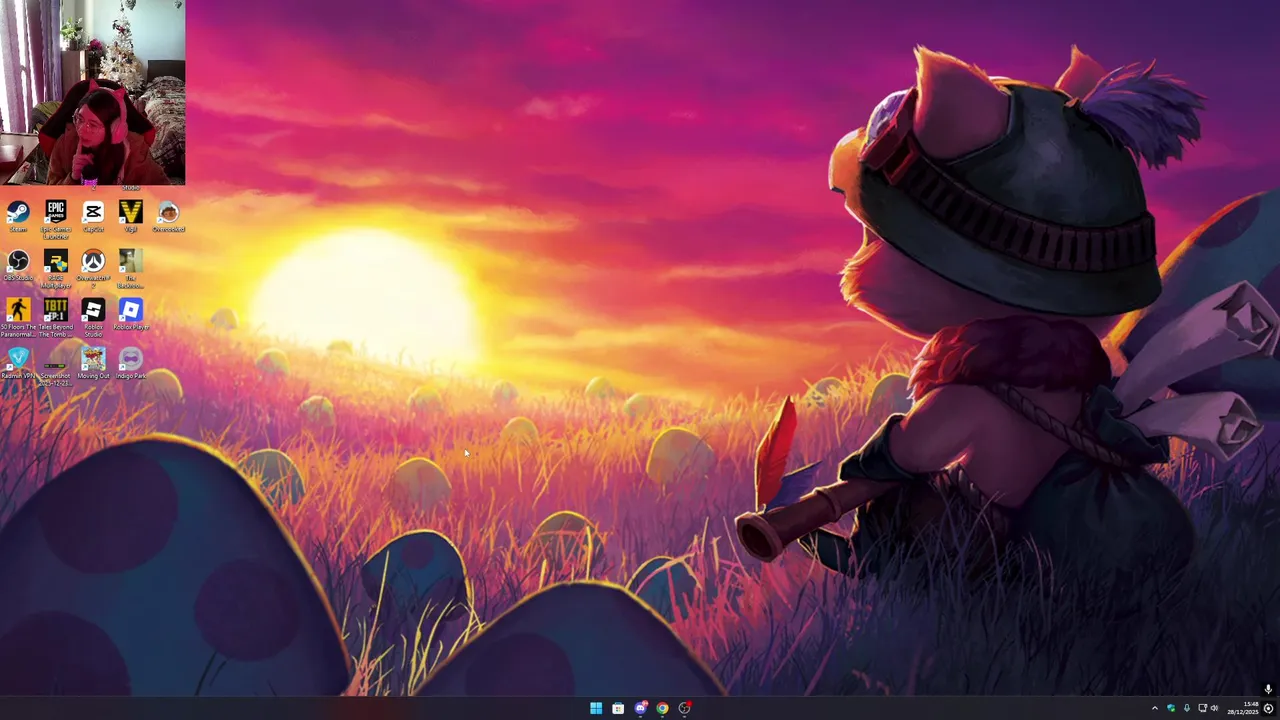Screen dimensions: 1280x720
Task: Select the Indigo Park desktop icon
Action: point(130,362)
